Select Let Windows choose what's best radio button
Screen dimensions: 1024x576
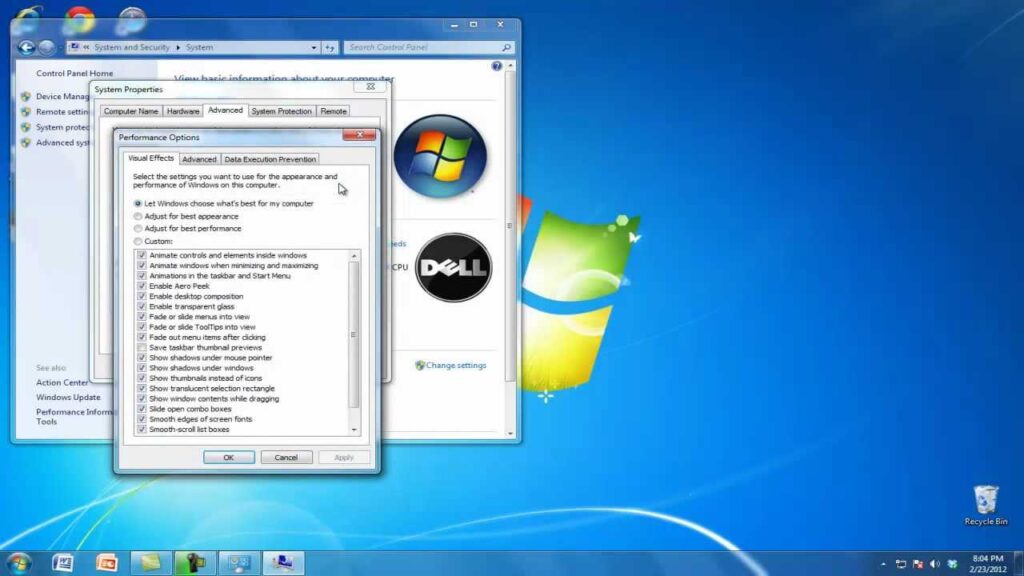[138, 204]
